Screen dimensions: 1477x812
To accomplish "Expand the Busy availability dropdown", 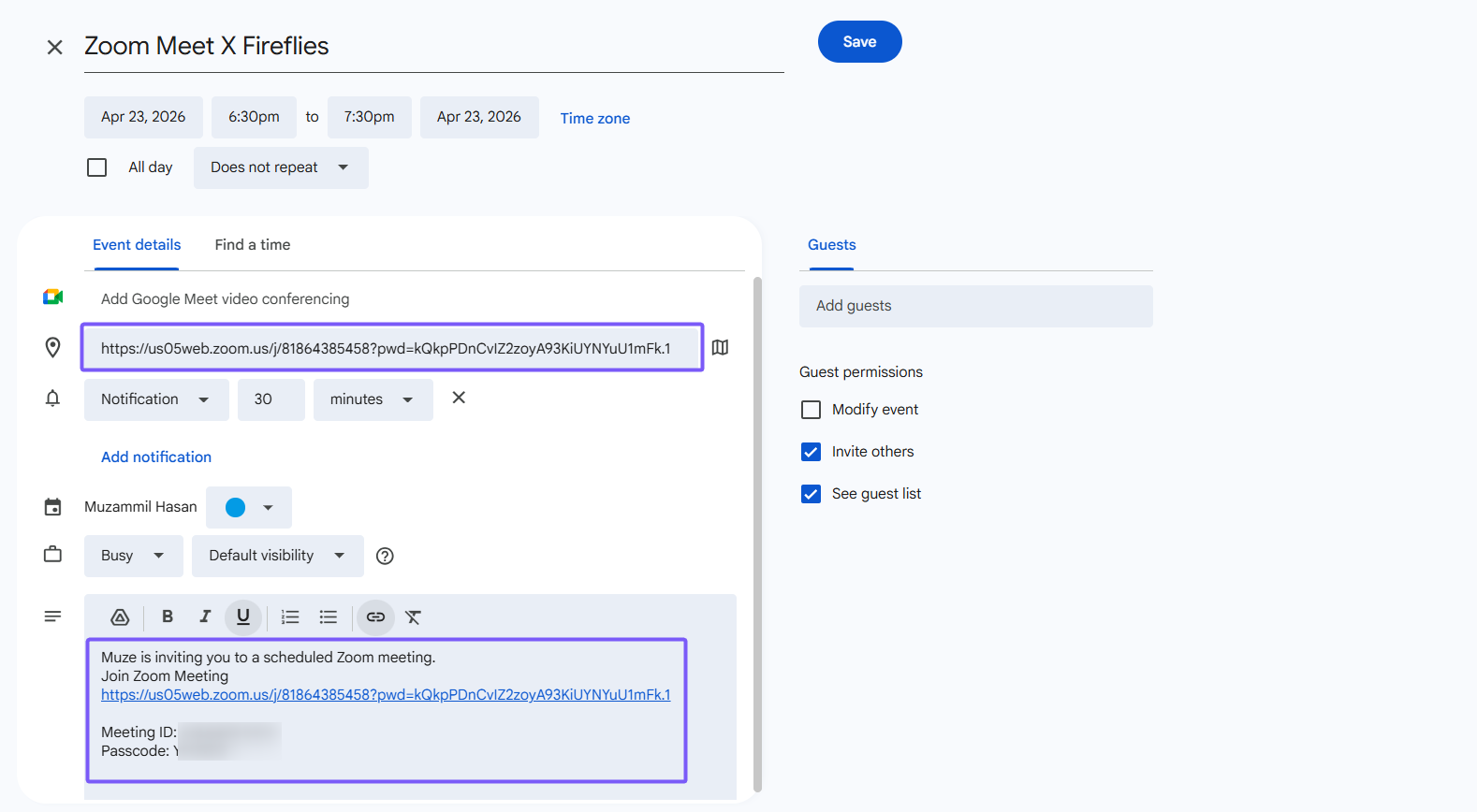I will [133, 556].
